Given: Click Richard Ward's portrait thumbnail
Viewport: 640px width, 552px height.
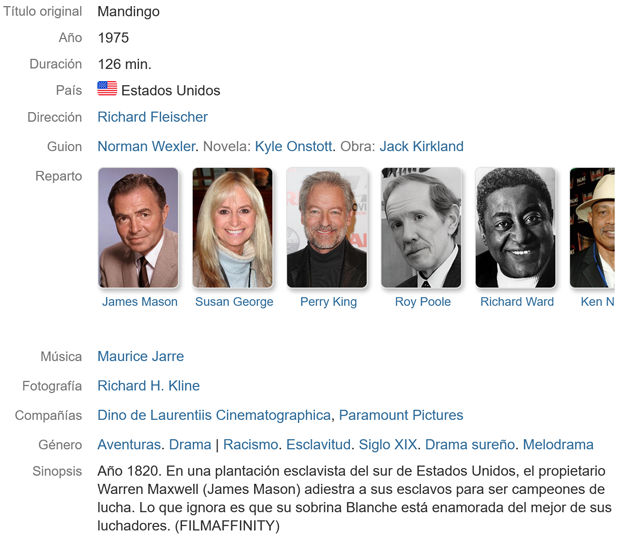Looking at the screenshot, I should [515, 228].
